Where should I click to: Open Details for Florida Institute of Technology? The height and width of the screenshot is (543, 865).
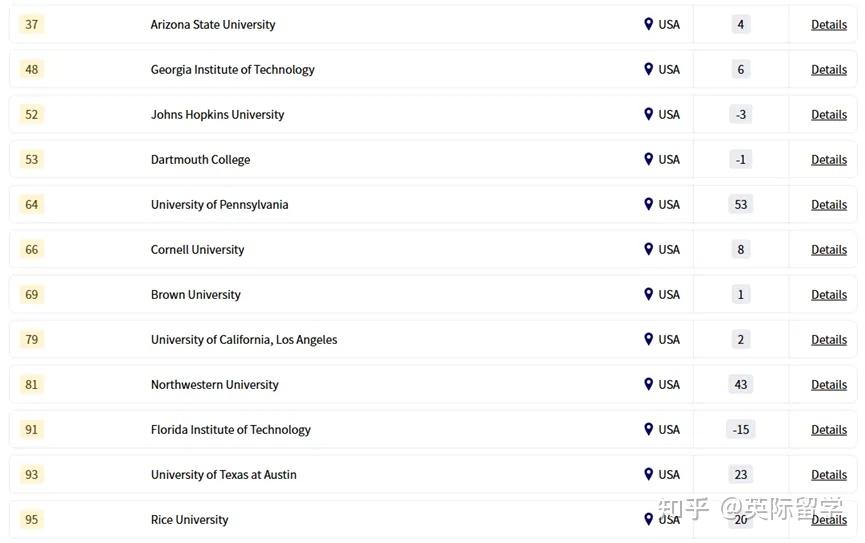click(828, 430)
